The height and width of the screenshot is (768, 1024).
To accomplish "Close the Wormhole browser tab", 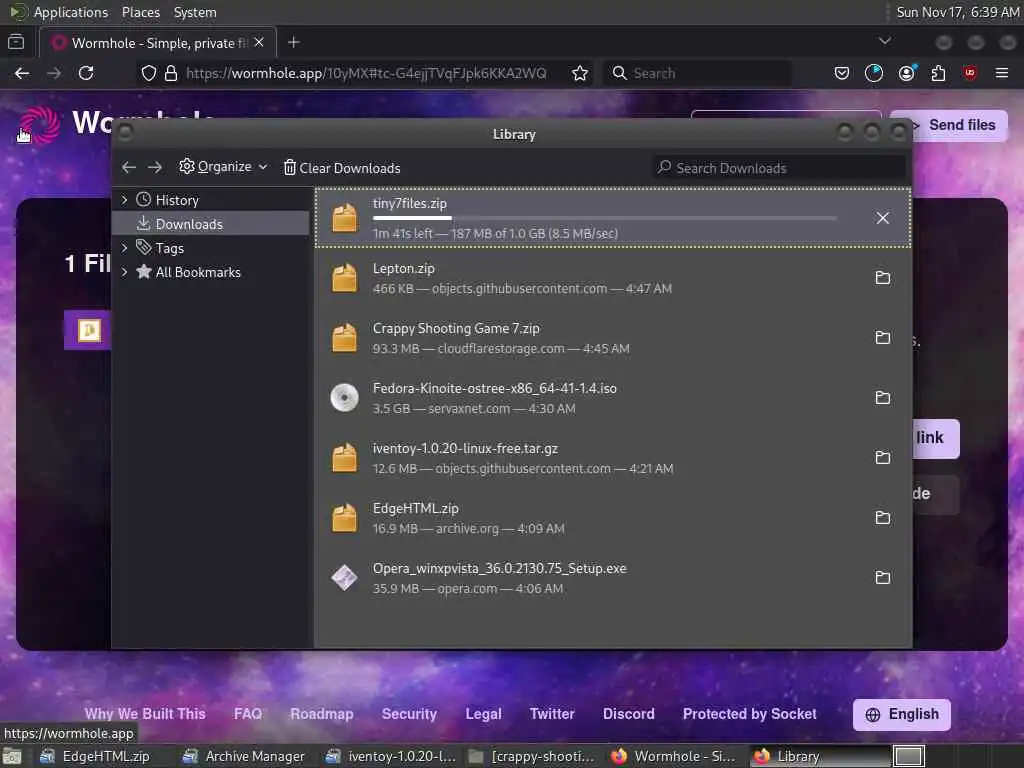I will click(259, 42).
